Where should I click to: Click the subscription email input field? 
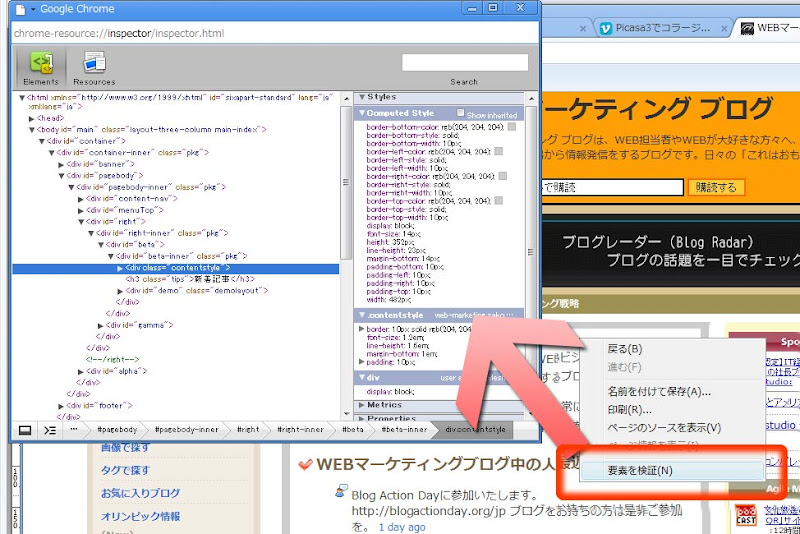coord(612,187)
